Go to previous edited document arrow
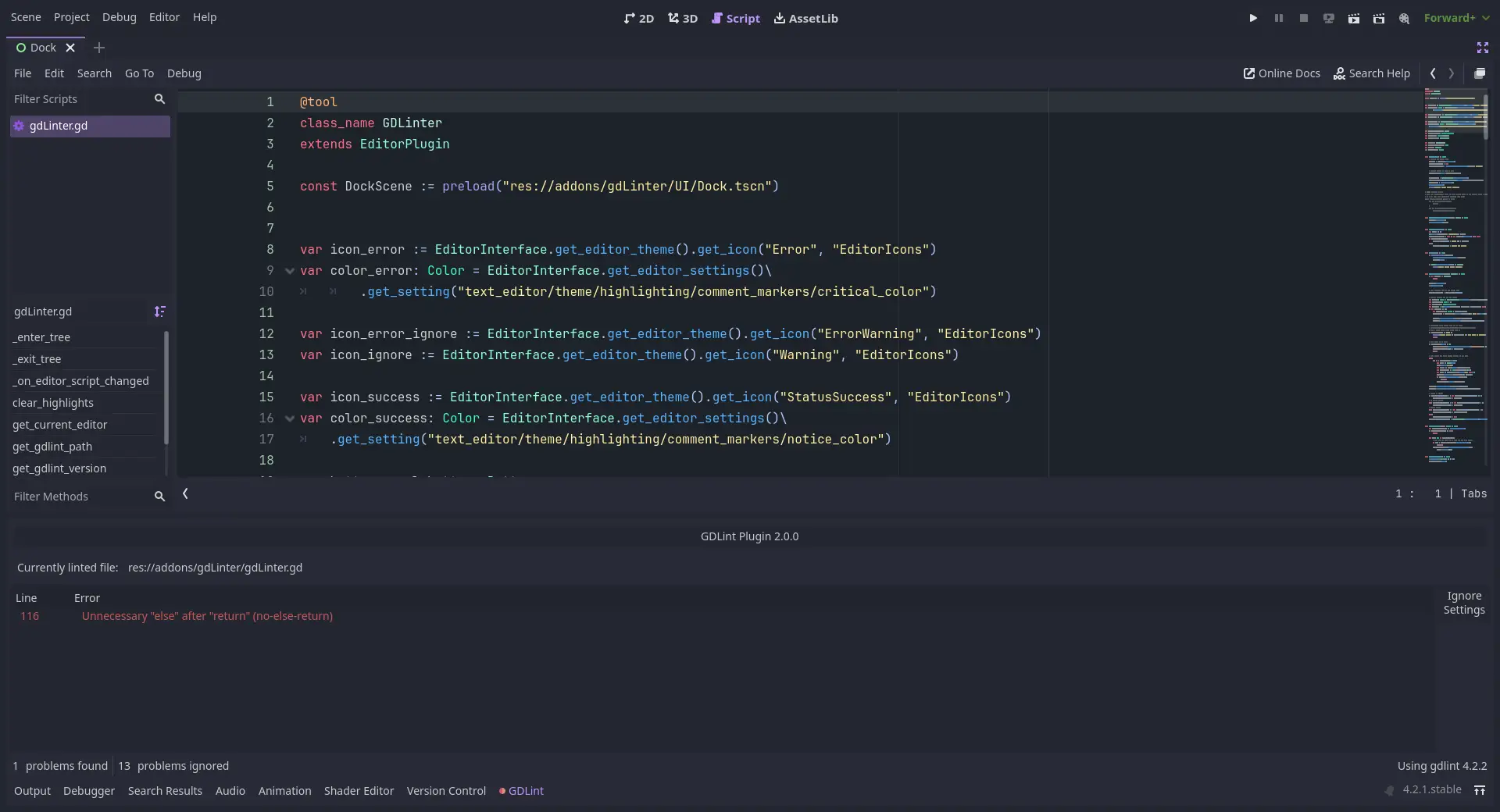Screen dimensions: 1500x812 pos(1433,73)
